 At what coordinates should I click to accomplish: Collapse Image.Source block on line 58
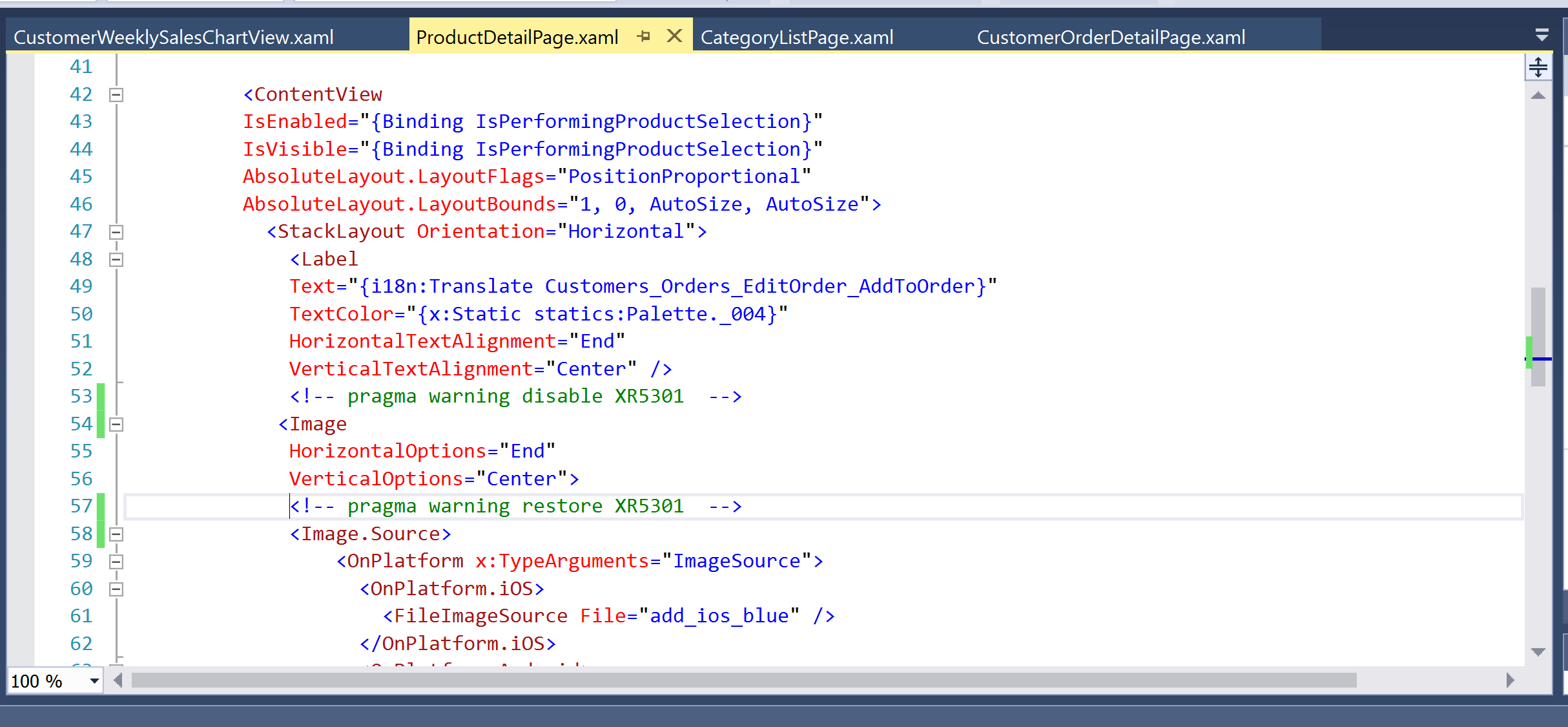116,534
